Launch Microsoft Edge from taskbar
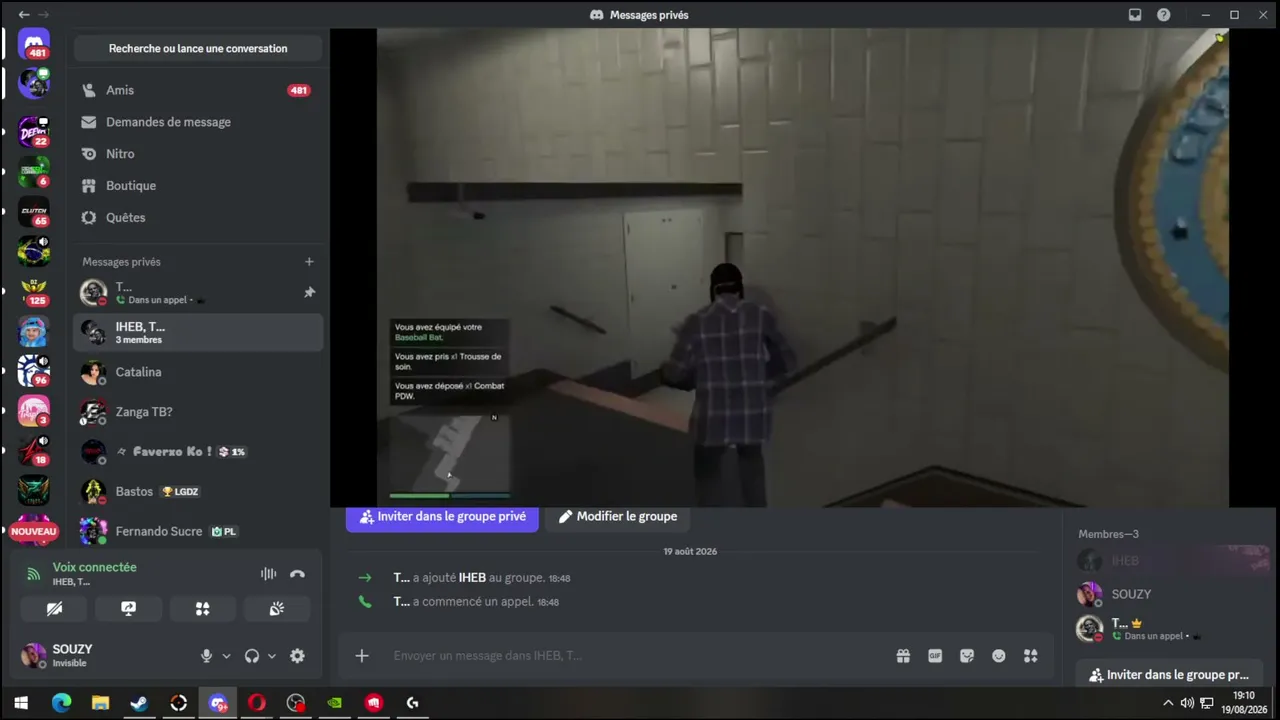Image resolution: width=1280 pixels, height=720 pixels. pos(61,703)
